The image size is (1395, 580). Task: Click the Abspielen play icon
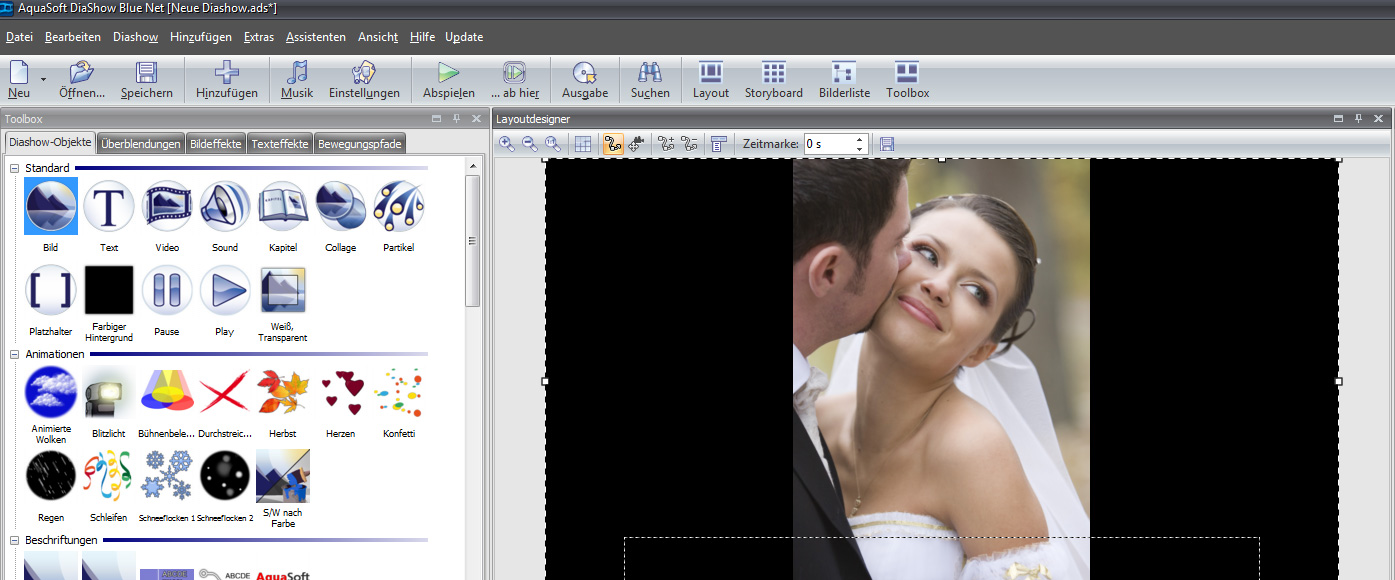(x=448, y=73)
